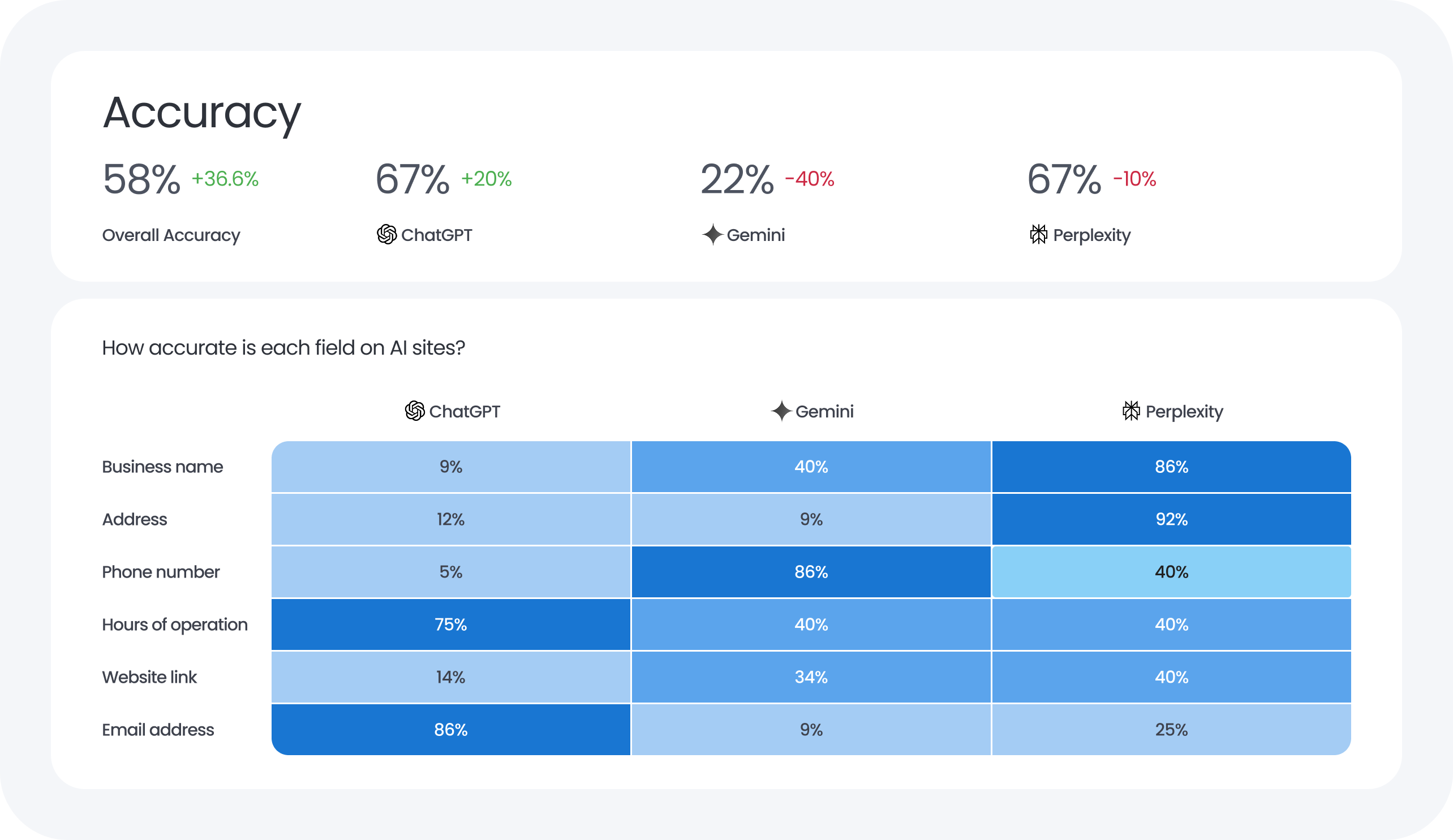Click the +36.6% overall accuracy change
This screenshot has width=1453, height=840.
coord(225,179)
